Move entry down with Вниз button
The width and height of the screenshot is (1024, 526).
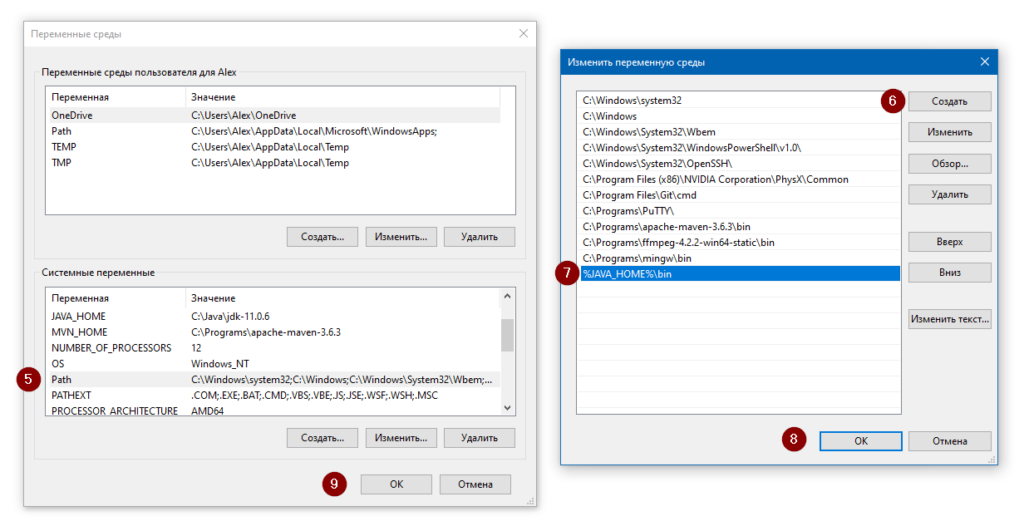949,272
